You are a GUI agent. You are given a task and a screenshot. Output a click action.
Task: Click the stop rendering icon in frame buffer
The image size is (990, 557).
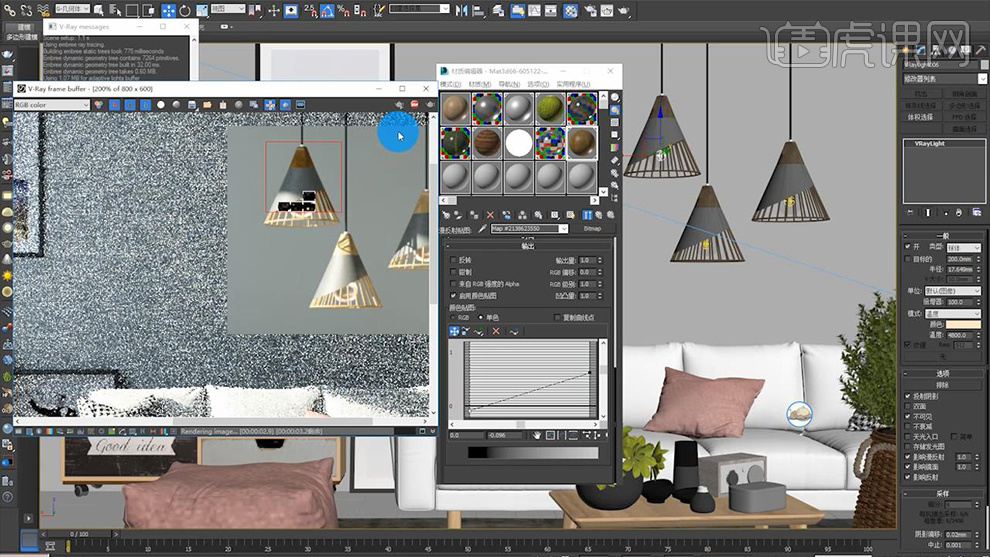tap(415, 105)
